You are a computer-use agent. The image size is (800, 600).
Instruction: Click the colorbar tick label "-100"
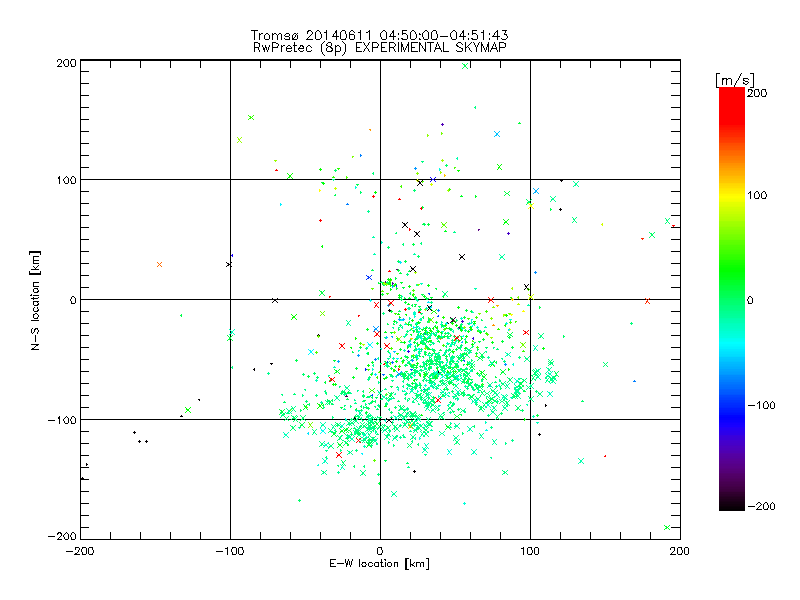[762, 406]
